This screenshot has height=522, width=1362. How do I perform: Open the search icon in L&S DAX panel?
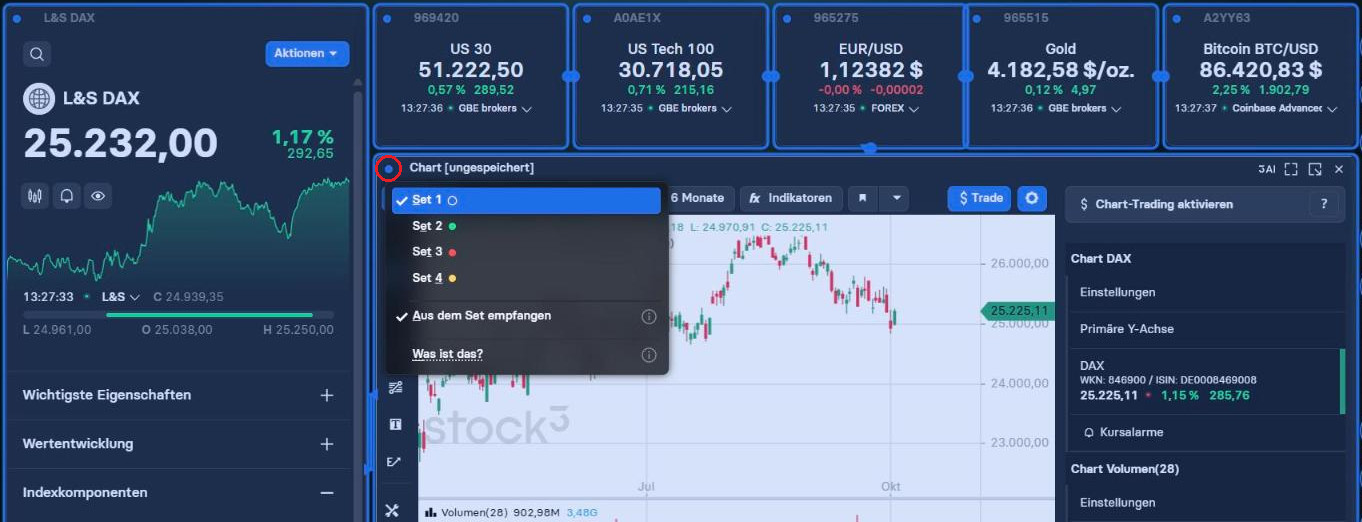37,54
